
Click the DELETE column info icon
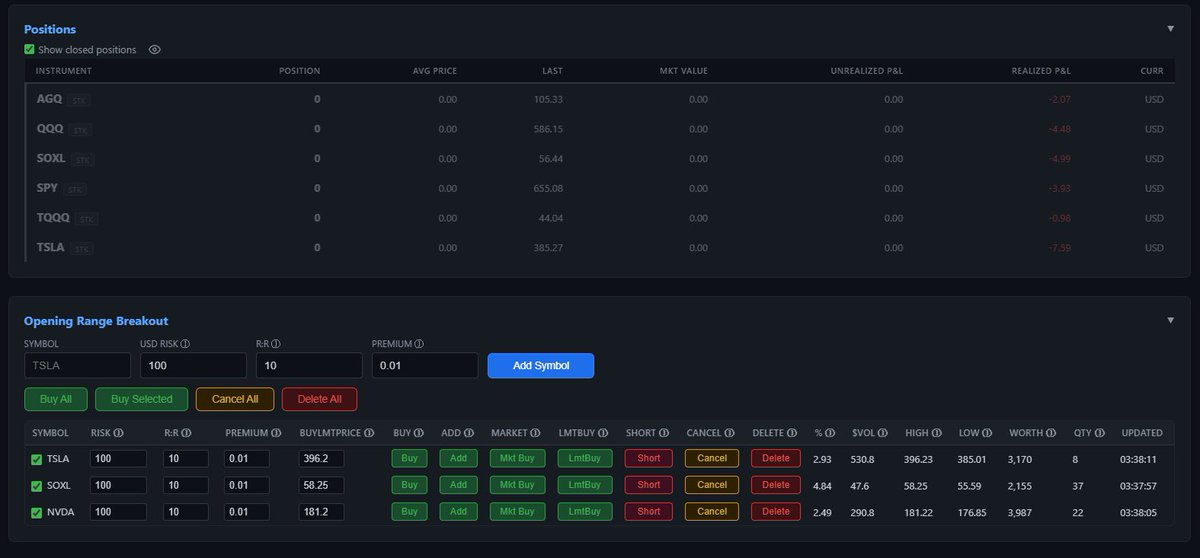(793, 433)
